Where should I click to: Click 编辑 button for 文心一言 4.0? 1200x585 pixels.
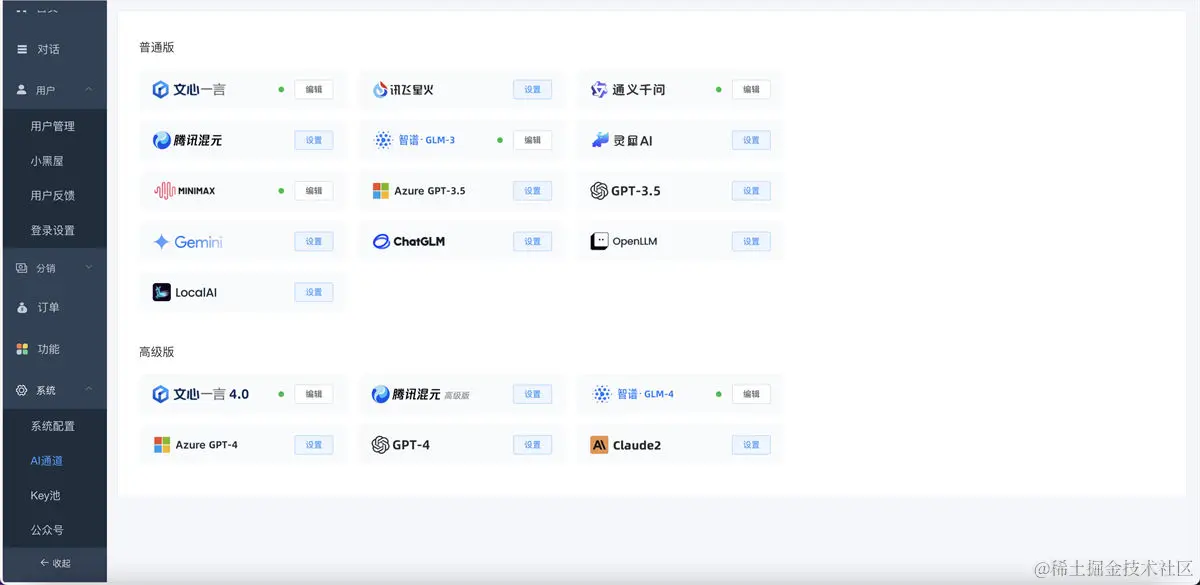tap(314, 394)
